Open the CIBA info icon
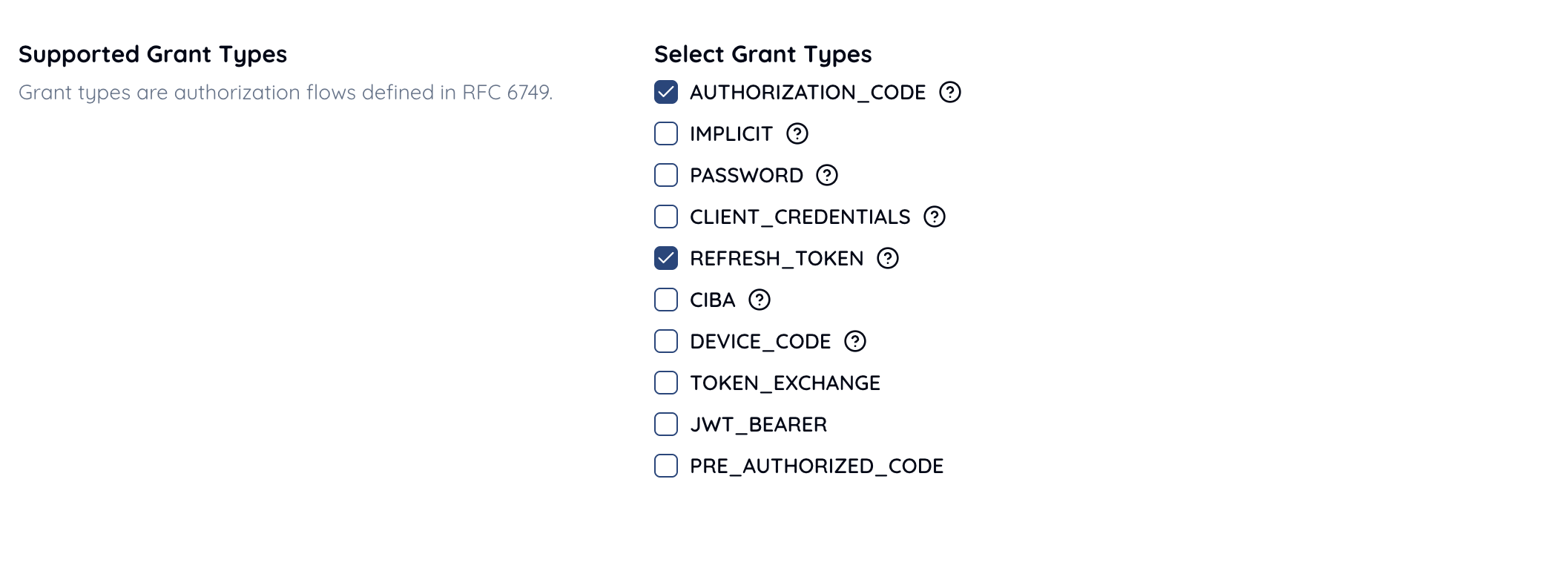1568x568 pixels. (x=759, y=300)
